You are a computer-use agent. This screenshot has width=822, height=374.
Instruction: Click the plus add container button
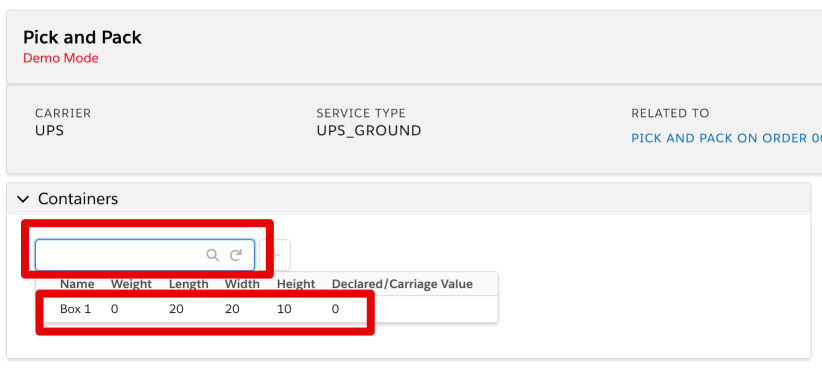click(276, 255)
